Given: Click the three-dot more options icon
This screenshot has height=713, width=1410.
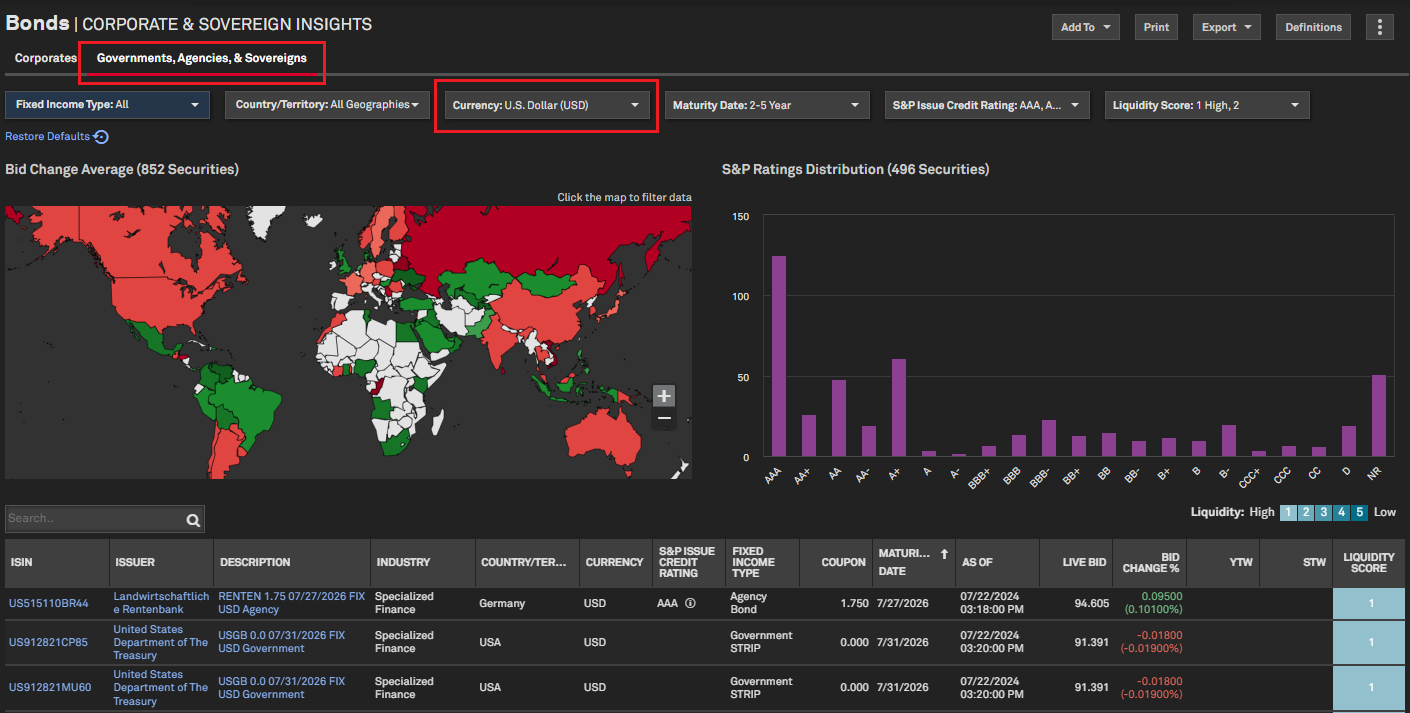Looking at the screenshot, I should tap(1380, 27).
